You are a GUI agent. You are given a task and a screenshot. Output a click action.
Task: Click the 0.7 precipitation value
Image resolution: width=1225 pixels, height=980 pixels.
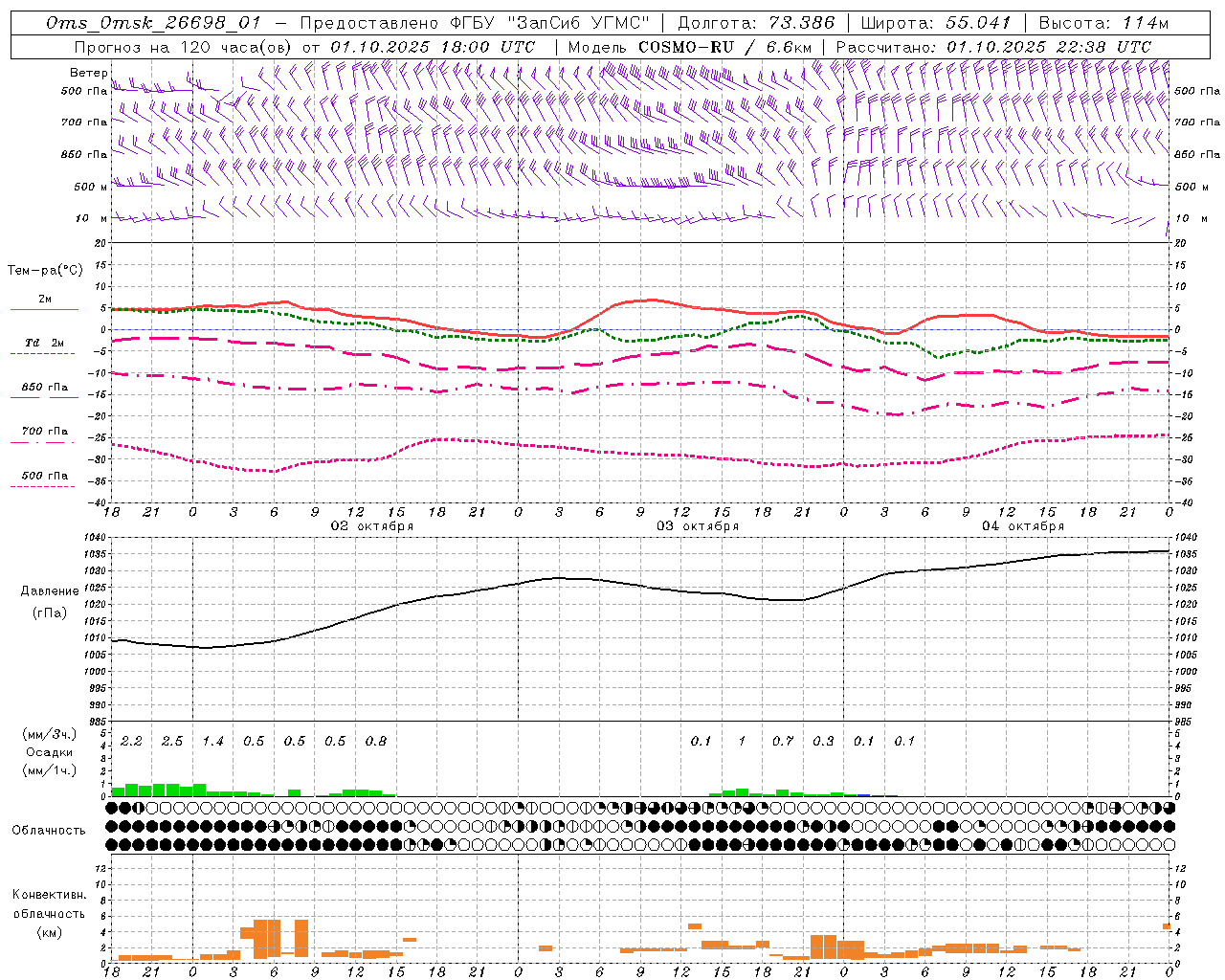[782, 741]
